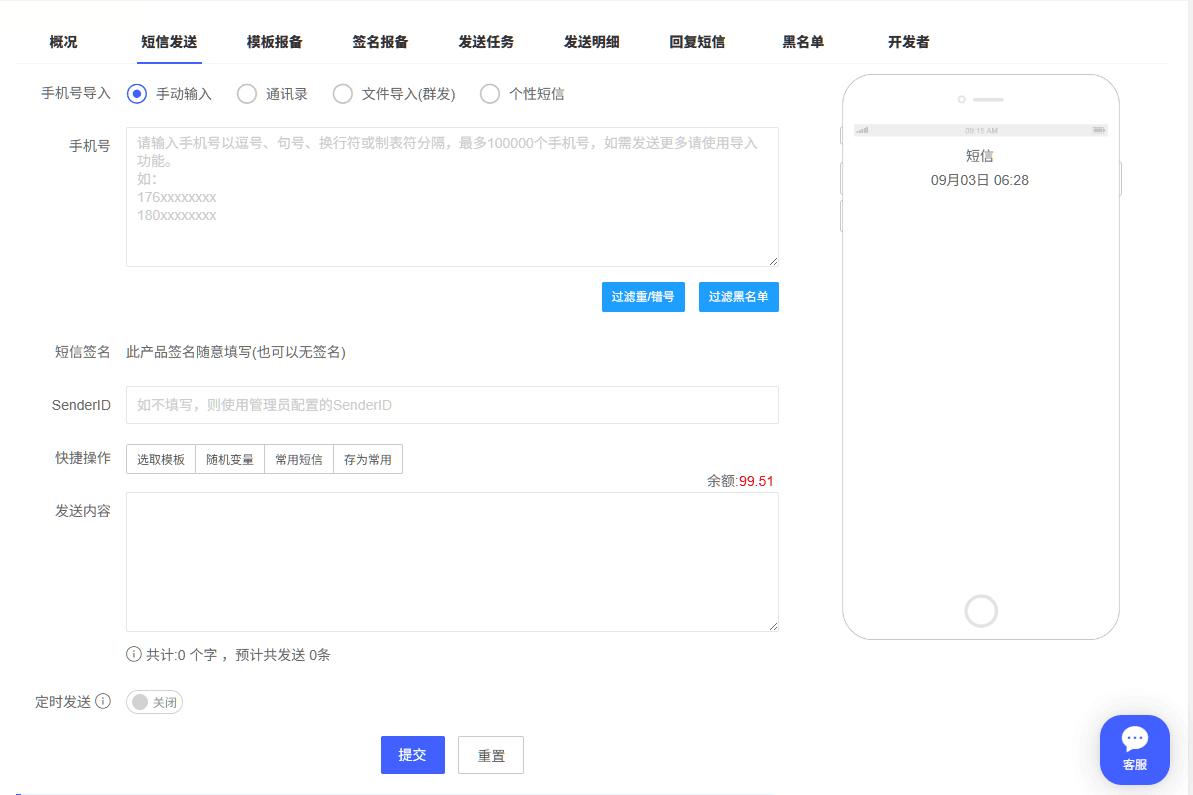Open the 模板报备 tab
1193x795 pixels.
(x=274, y=42)
